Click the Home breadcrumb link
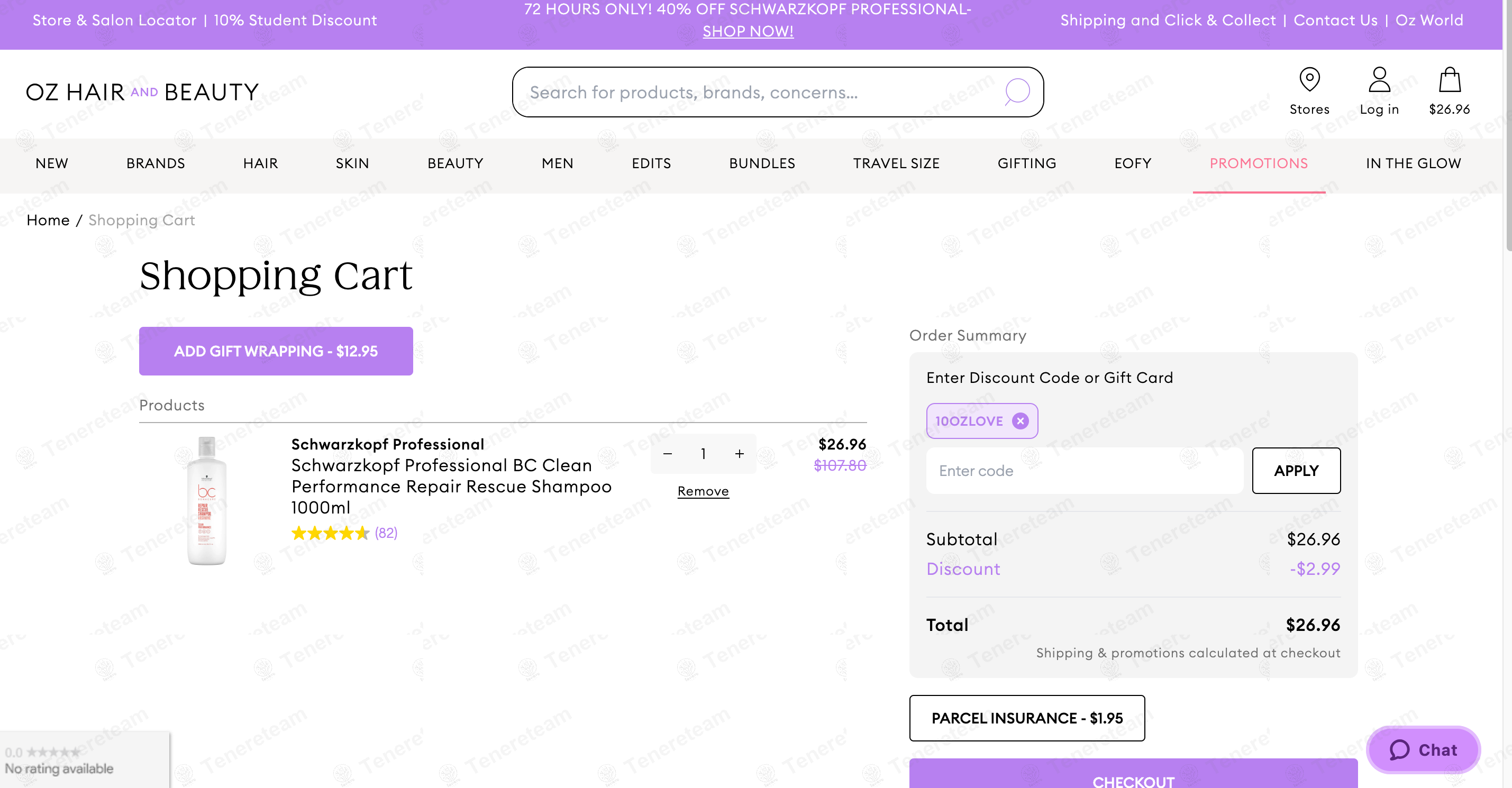1512x788 pixels. (x=48, y=220)
